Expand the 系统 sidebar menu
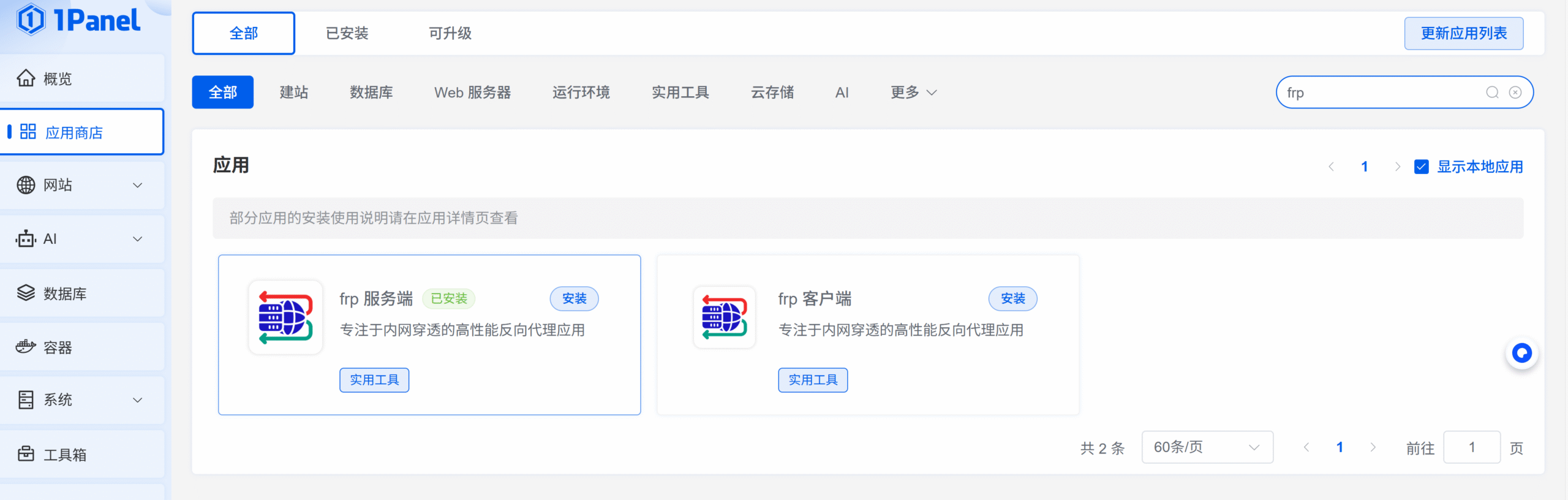 (138, 400)
